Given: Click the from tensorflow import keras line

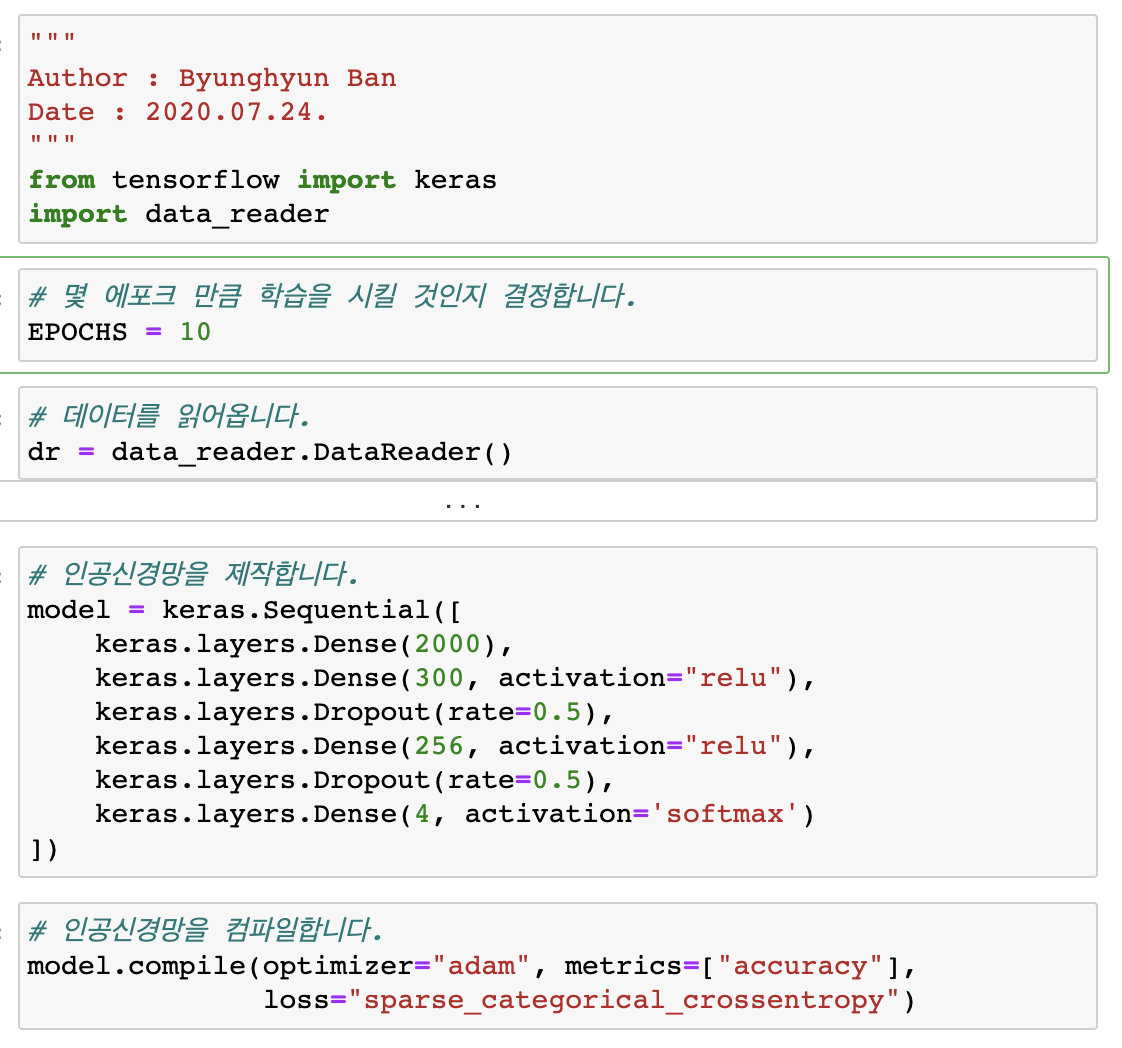Looking at the screenshot, I should click(263, 180).
